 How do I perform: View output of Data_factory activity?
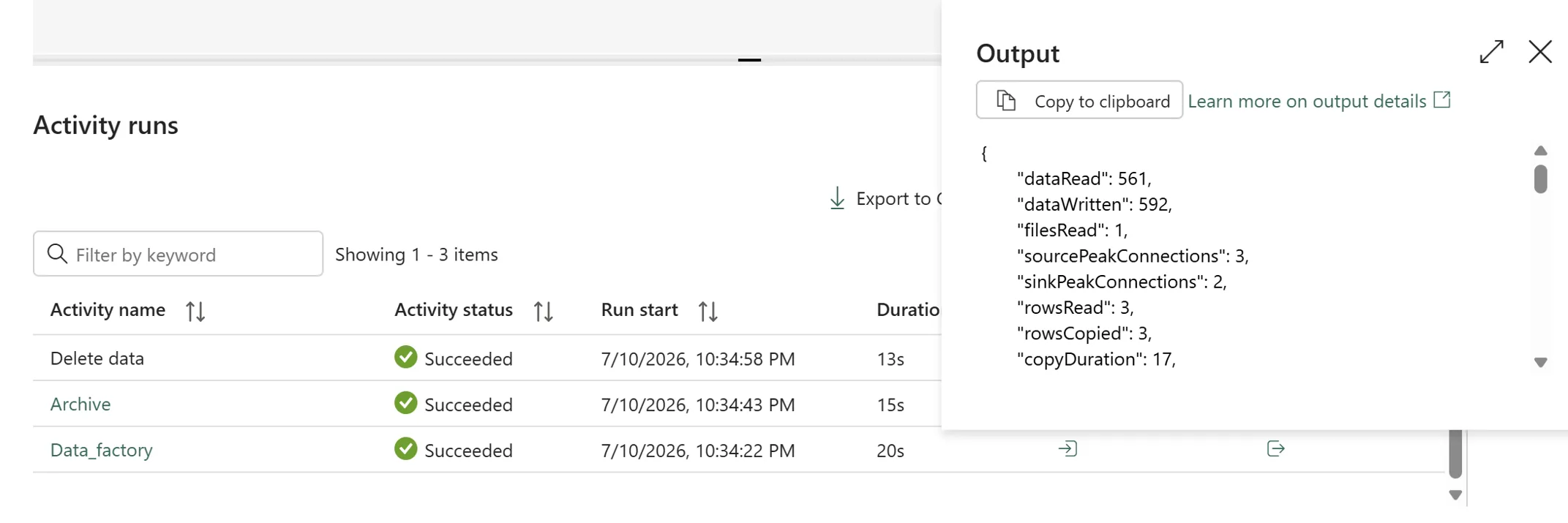pos(1275,448)
